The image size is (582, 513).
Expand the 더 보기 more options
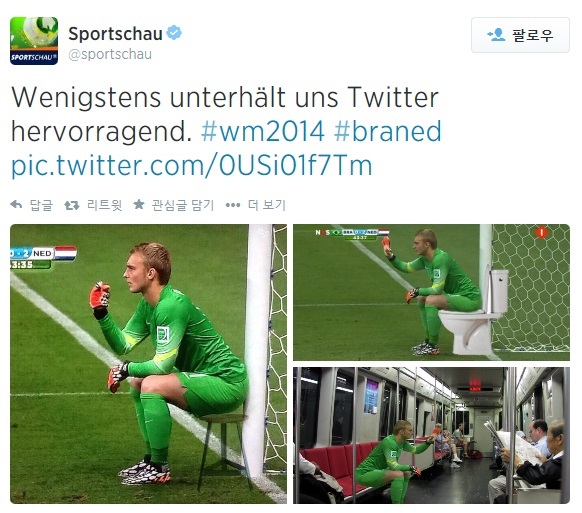(267, 205)
